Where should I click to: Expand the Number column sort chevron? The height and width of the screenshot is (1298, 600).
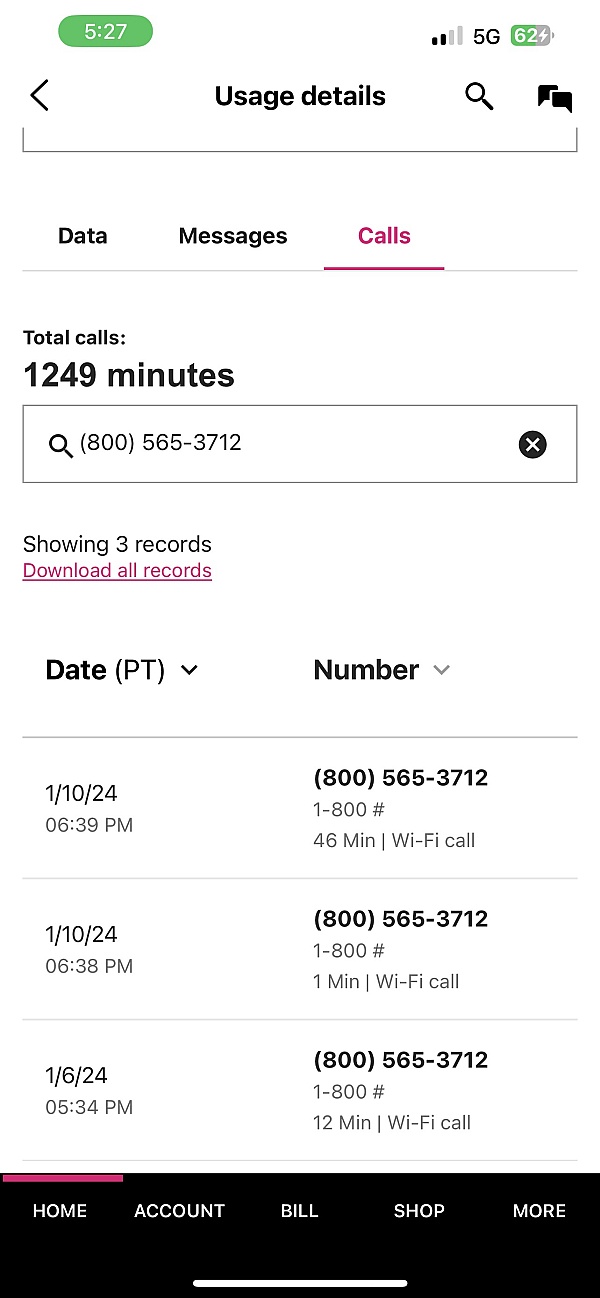click(441, 670)
